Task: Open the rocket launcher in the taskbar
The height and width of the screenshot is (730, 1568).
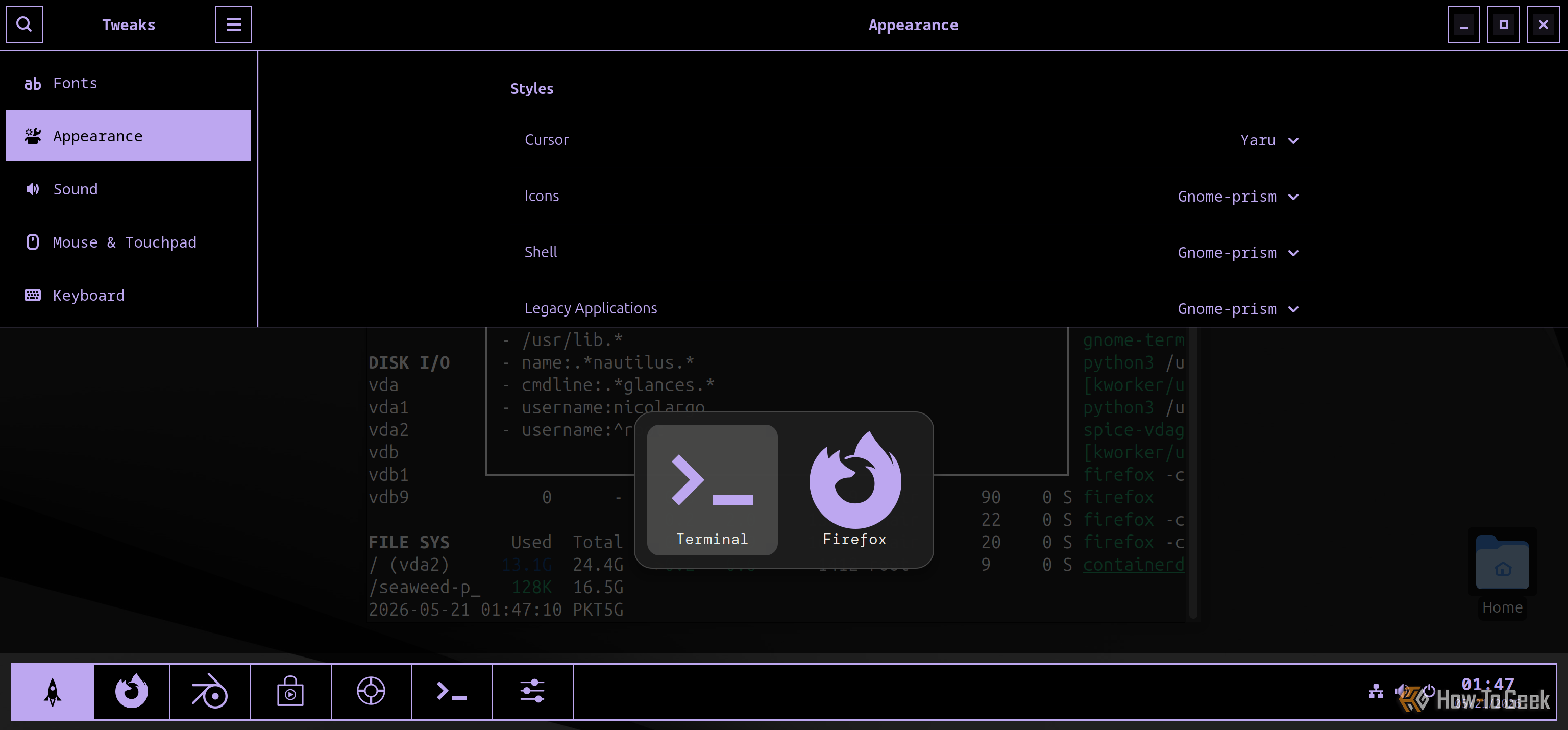Action: (53, 692)
